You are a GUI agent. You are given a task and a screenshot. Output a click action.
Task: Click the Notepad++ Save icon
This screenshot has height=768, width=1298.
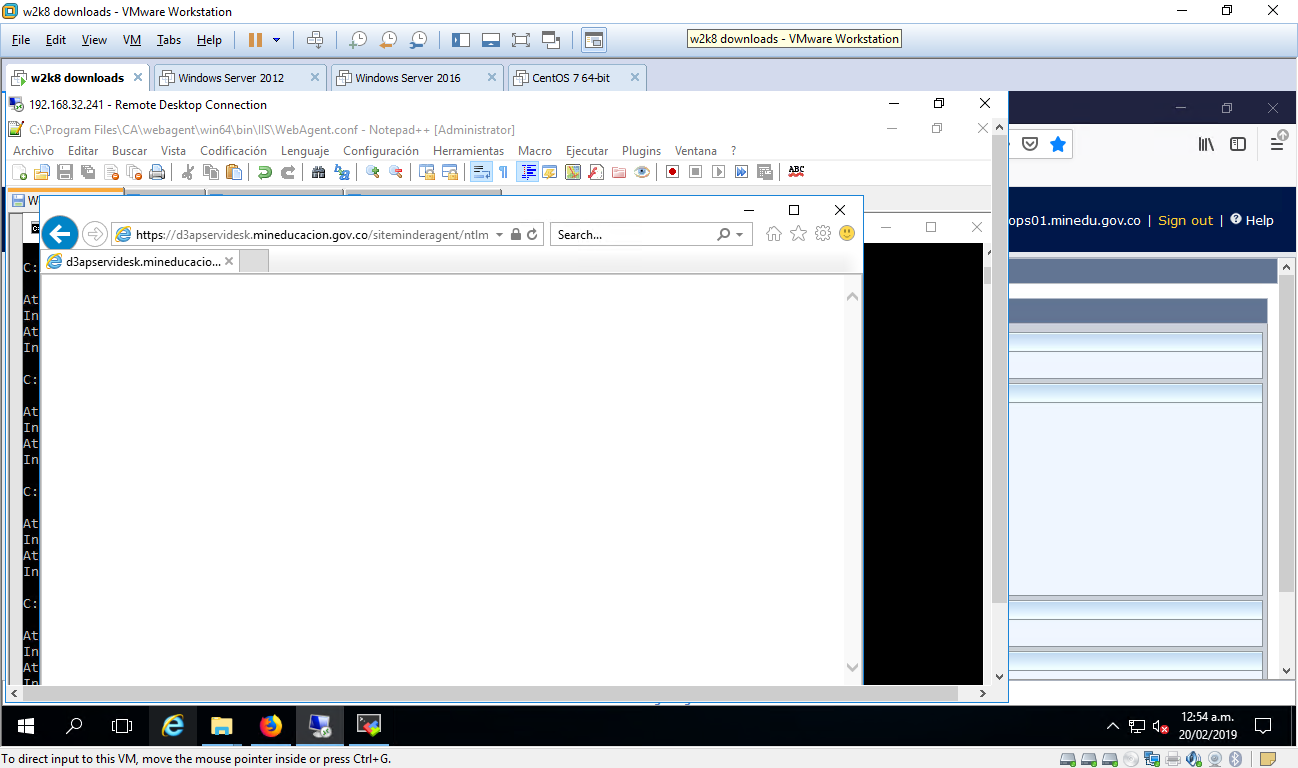[64, 172]
